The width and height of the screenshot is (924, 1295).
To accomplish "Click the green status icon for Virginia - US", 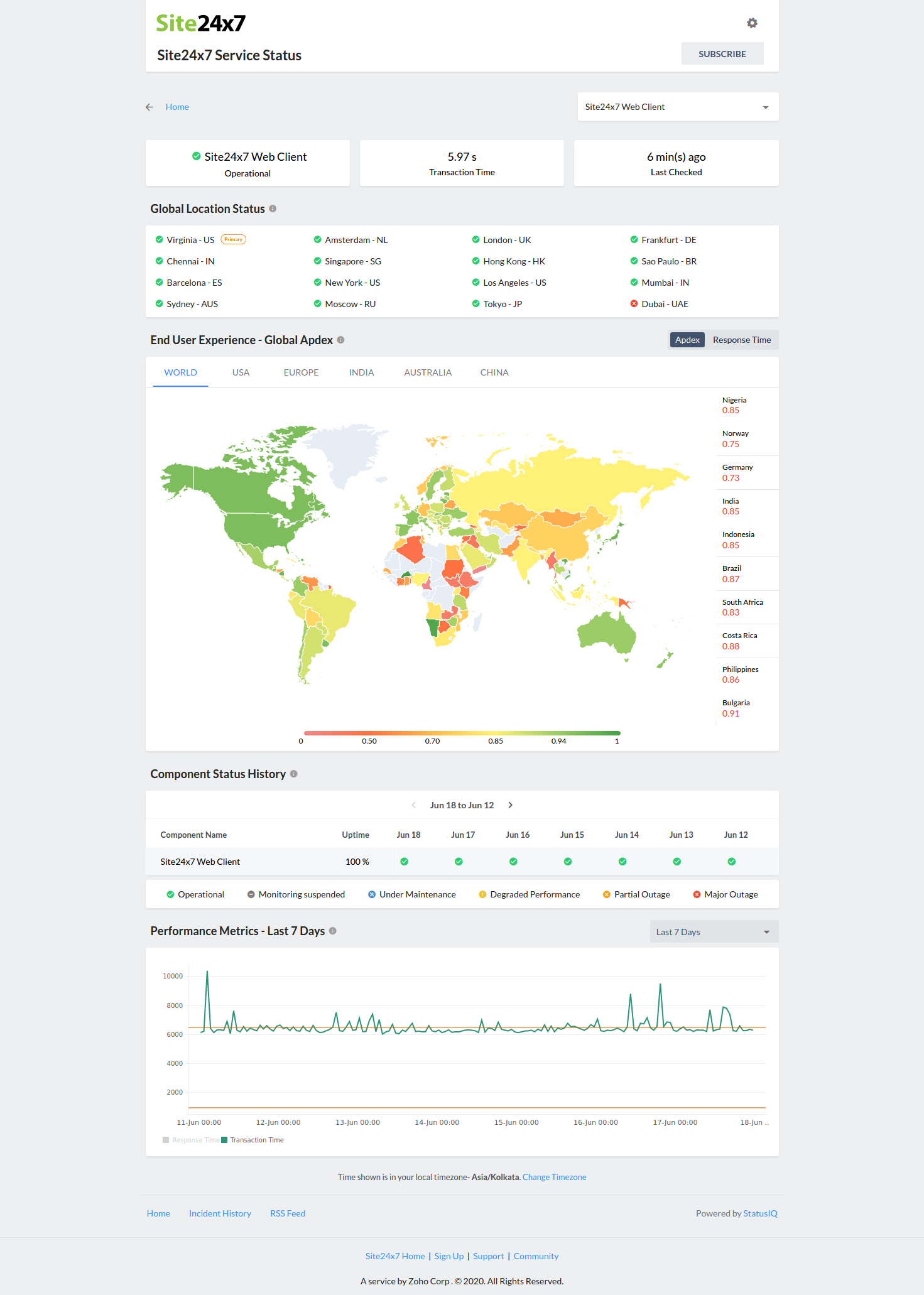I will click(159, 239).
